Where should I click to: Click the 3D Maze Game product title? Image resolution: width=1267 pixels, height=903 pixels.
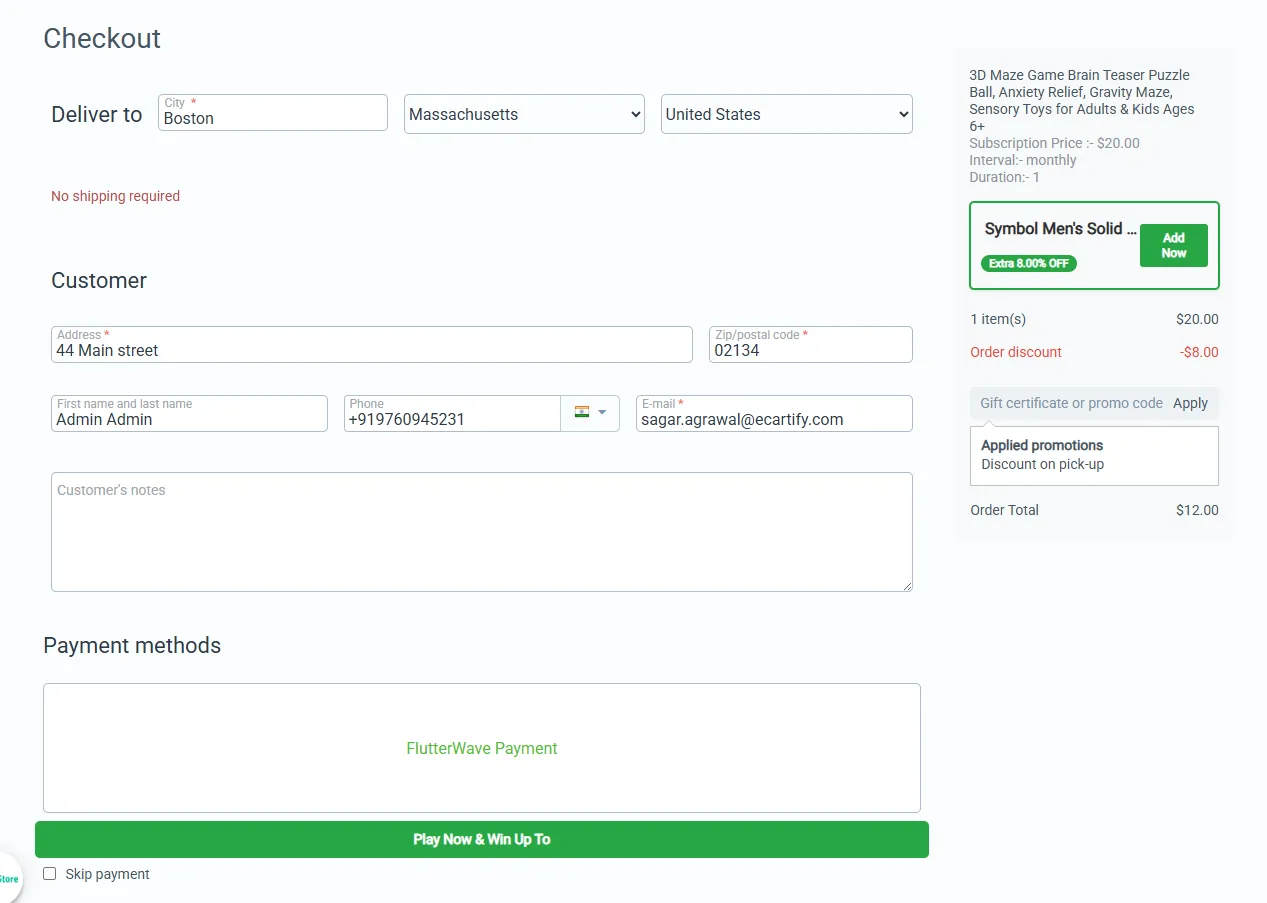(1082, 100)
